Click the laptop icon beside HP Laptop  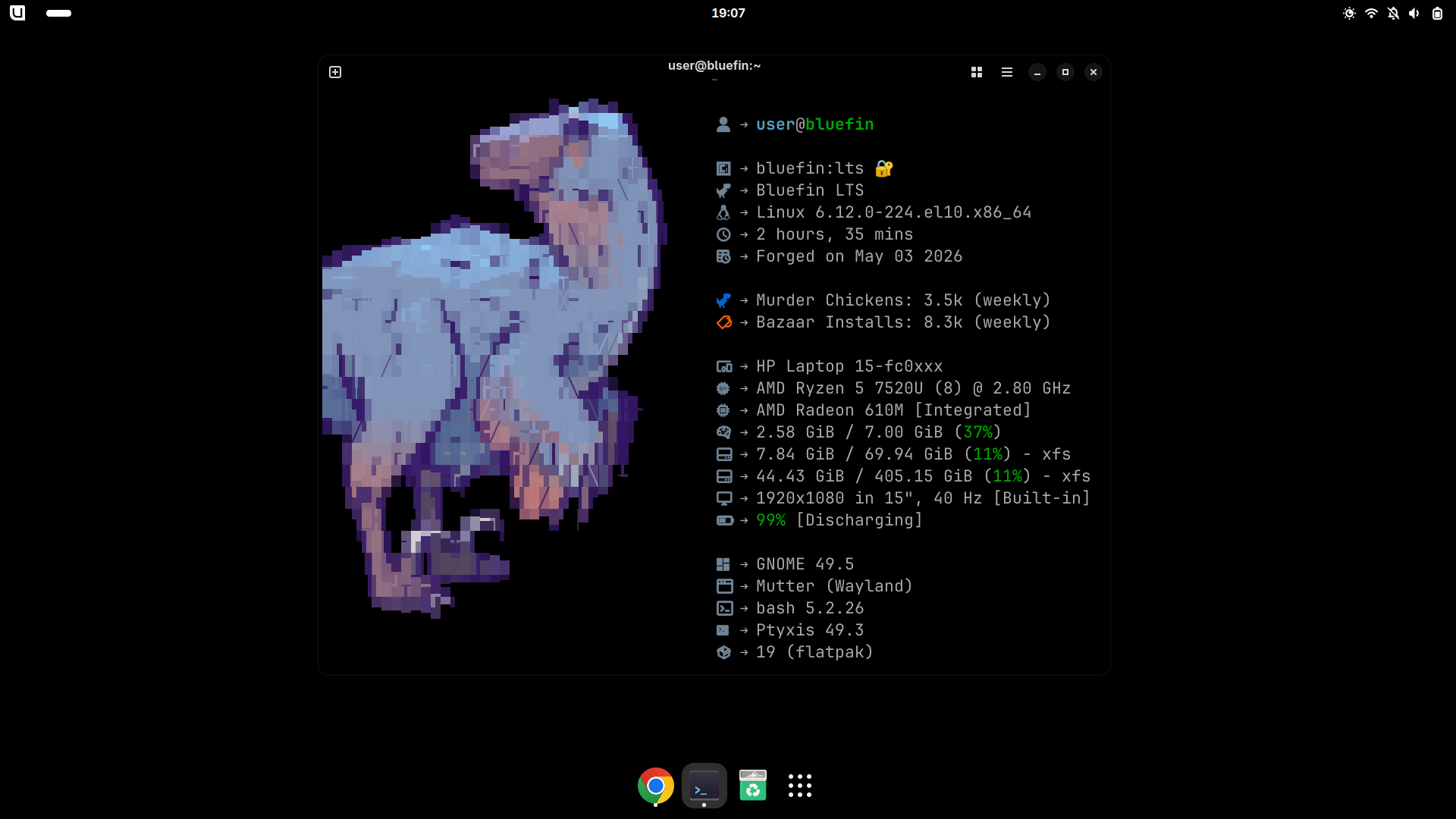(x=724, y=366)
